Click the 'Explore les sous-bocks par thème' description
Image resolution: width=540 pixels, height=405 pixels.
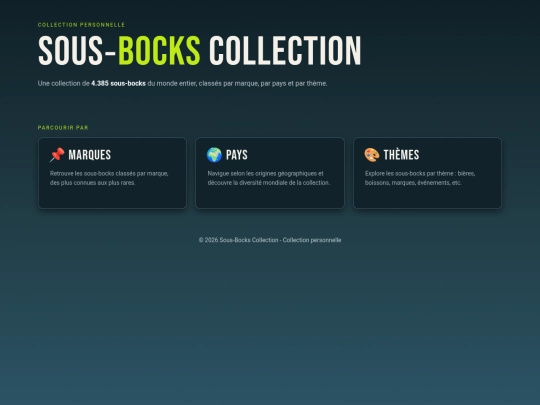coord(420,178)
